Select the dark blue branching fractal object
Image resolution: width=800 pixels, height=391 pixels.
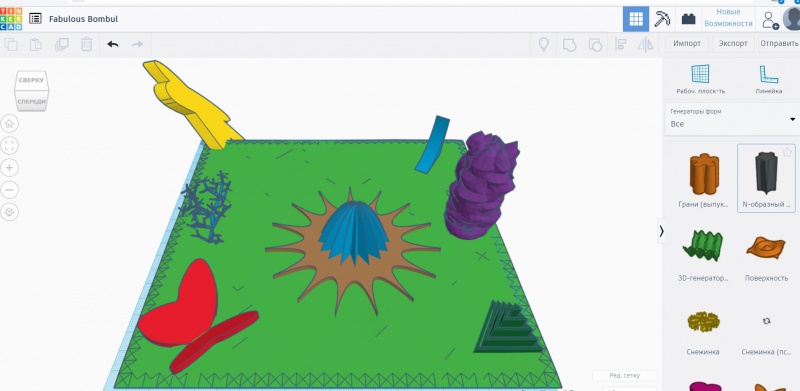(x=205, y=207)
